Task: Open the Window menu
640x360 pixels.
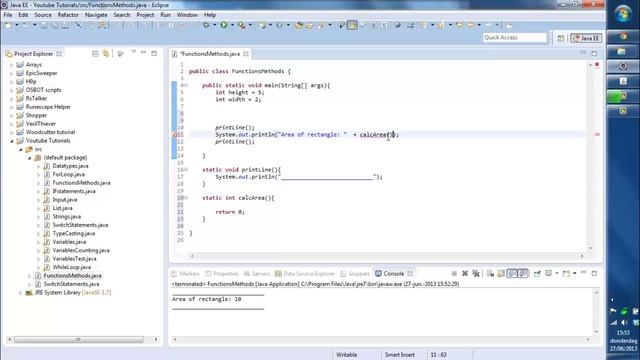Action: tap(187, 15)
